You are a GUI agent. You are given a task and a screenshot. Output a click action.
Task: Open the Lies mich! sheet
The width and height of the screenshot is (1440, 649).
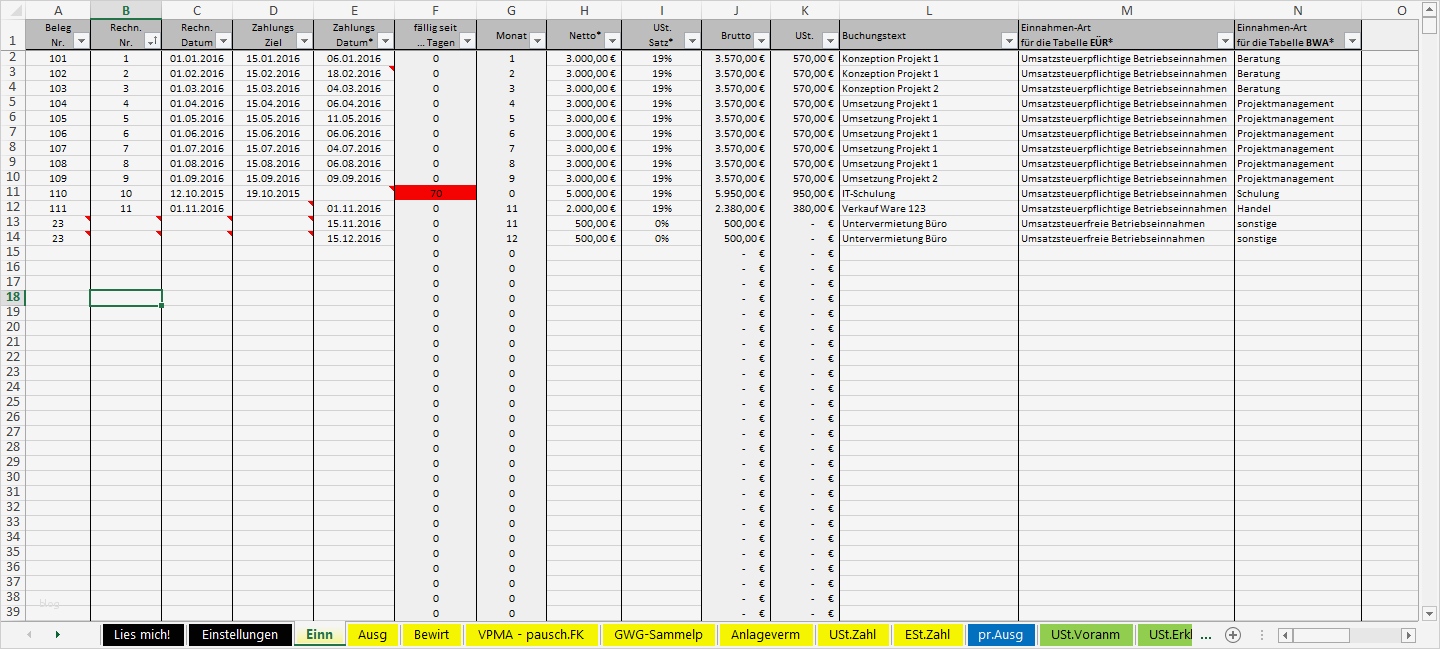click(x=143, y=634)
